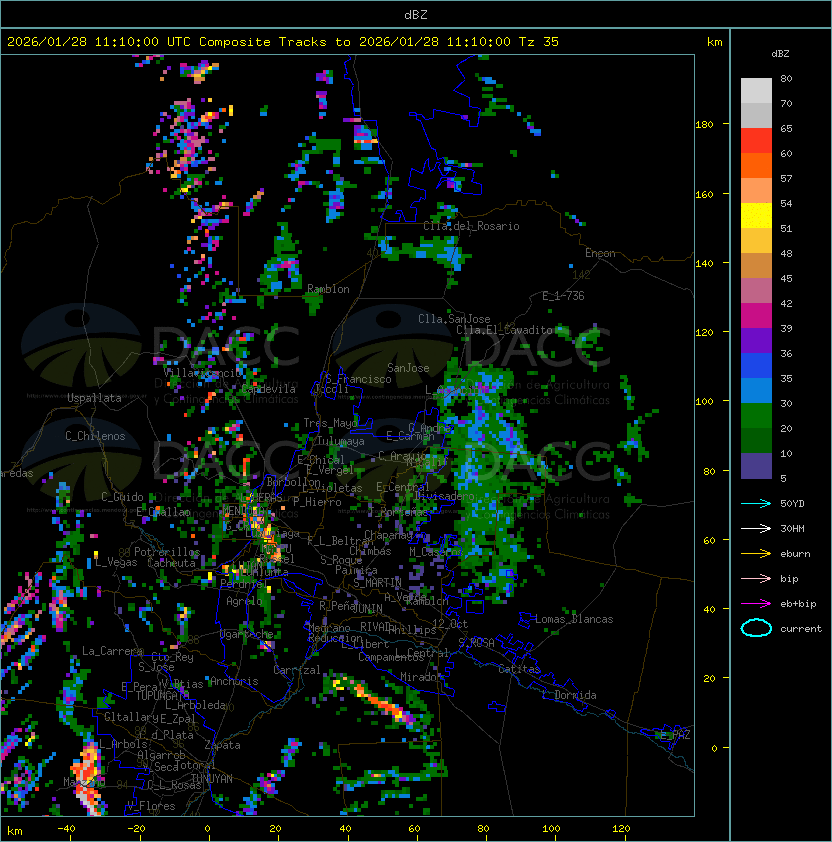Viewport: 832px width, 842px height.
Task: Click the yellow eburn arrow legend icon
Action: click(756, 553)
